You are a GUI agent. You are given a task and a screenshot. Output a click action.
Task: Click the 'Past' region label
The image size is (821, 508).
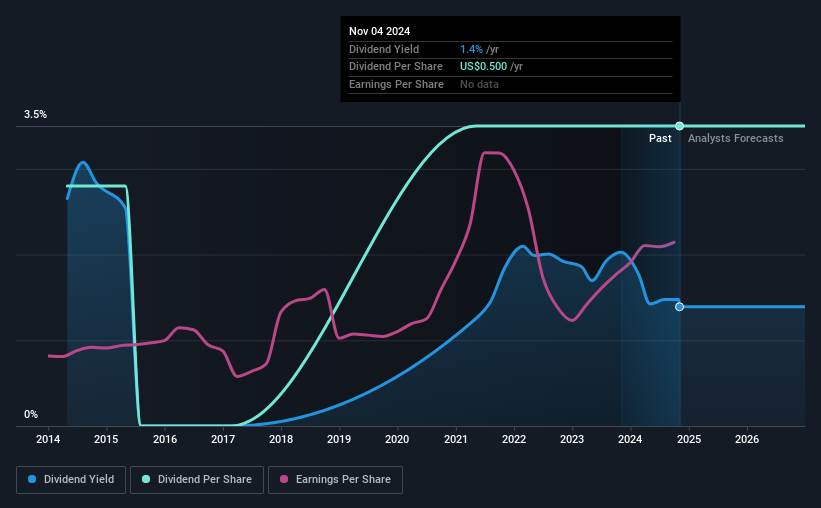[x=660, y=138]
